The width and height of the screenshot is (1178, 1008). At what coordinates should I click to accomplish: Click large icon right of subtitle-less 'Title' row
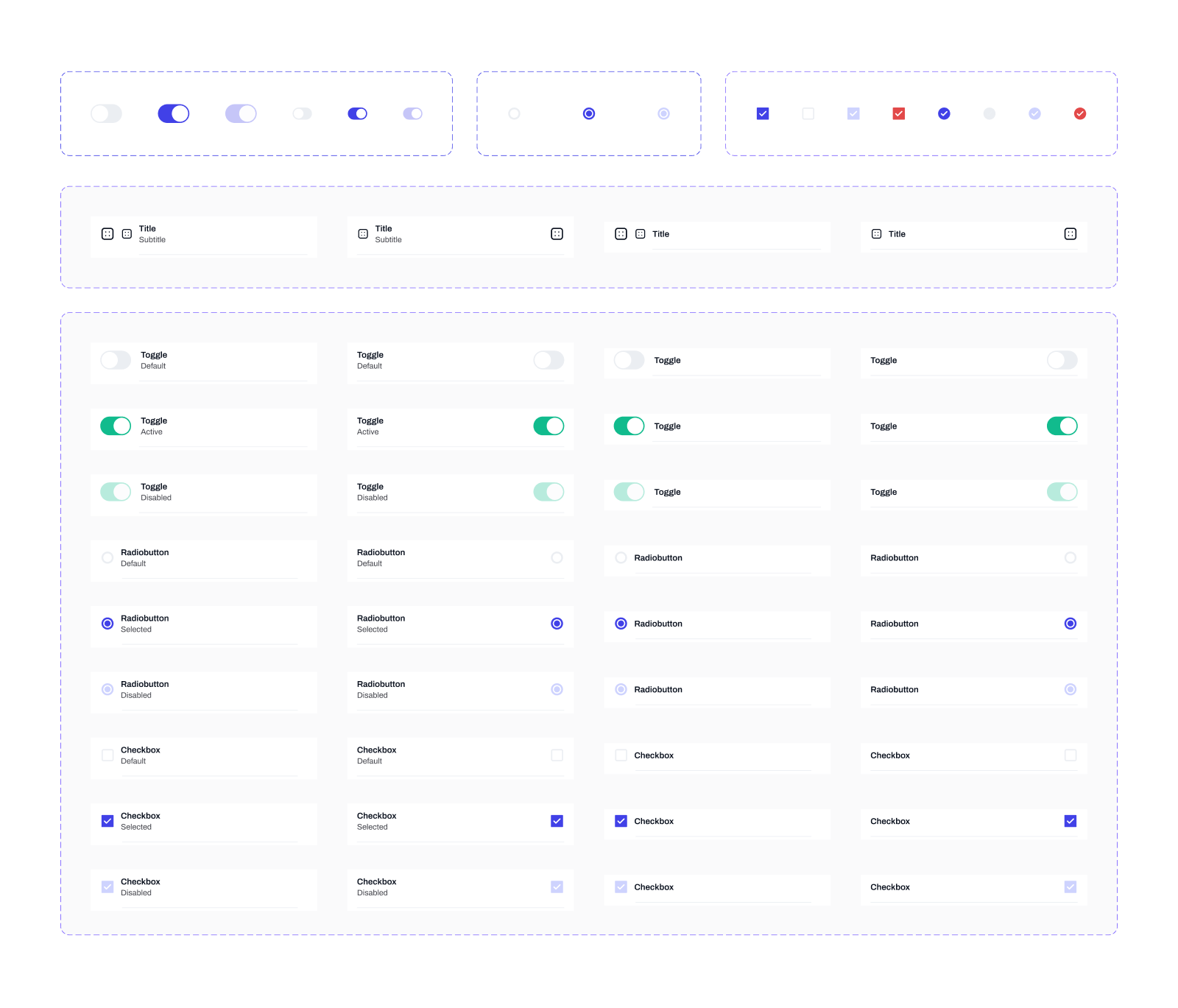[x=1071, y=234]
